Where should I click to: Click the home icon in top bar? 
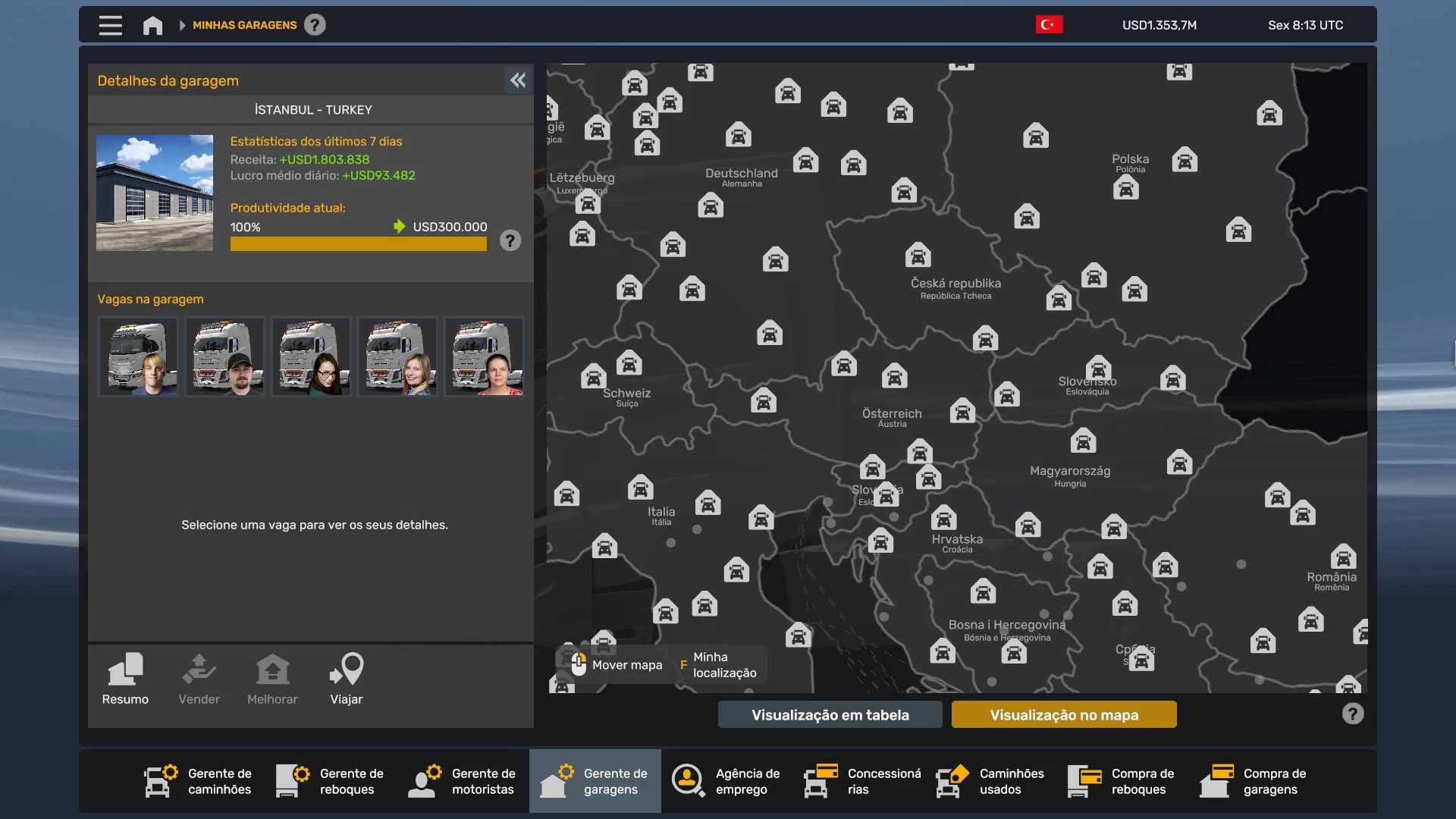[152, 25]
